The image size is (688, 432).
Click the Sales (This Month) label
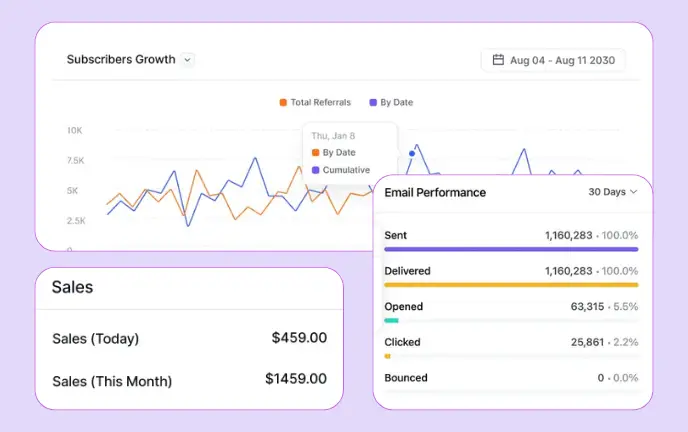[x=112, y=381]
